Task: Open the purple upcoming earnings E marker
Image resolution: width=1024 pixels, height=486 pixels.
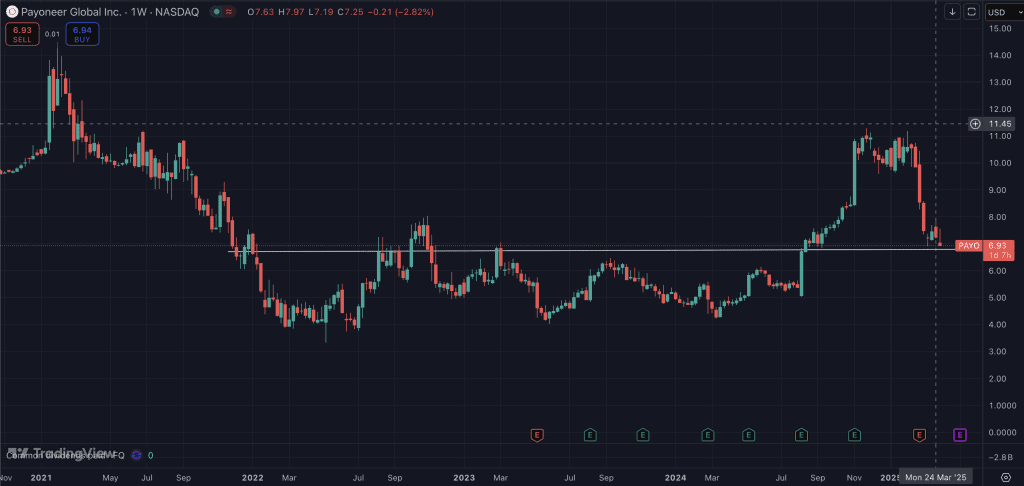Action: tap(960, 435)
